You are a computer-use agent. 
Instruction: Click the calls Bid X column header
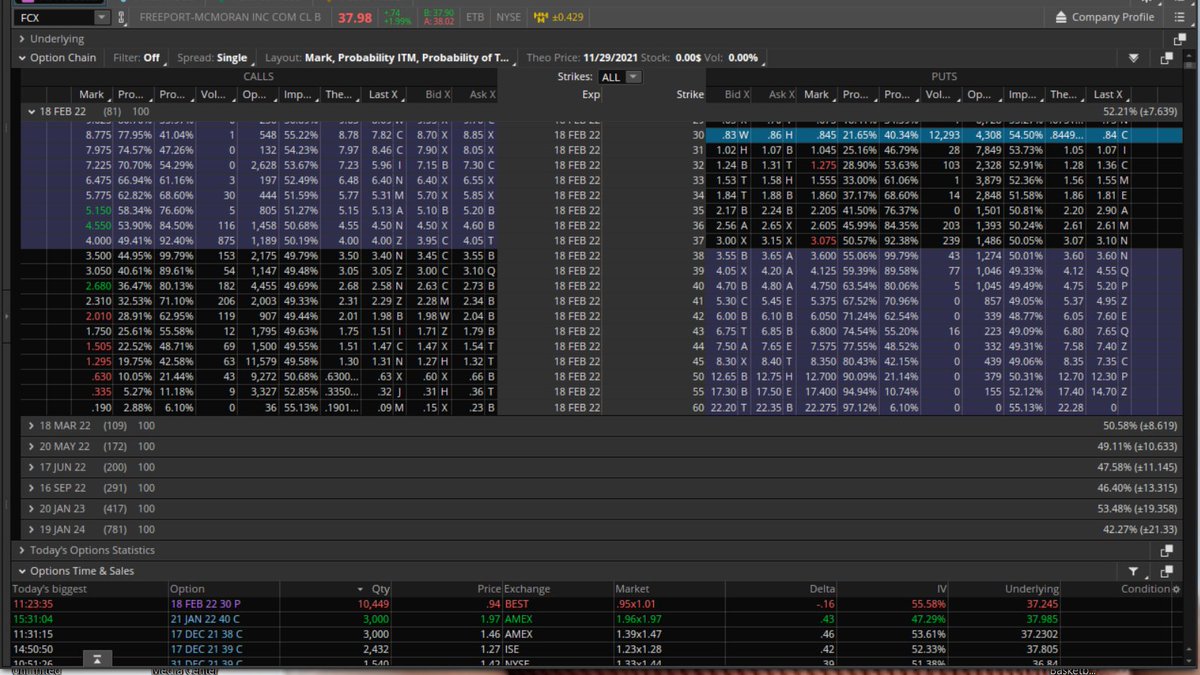432,94
